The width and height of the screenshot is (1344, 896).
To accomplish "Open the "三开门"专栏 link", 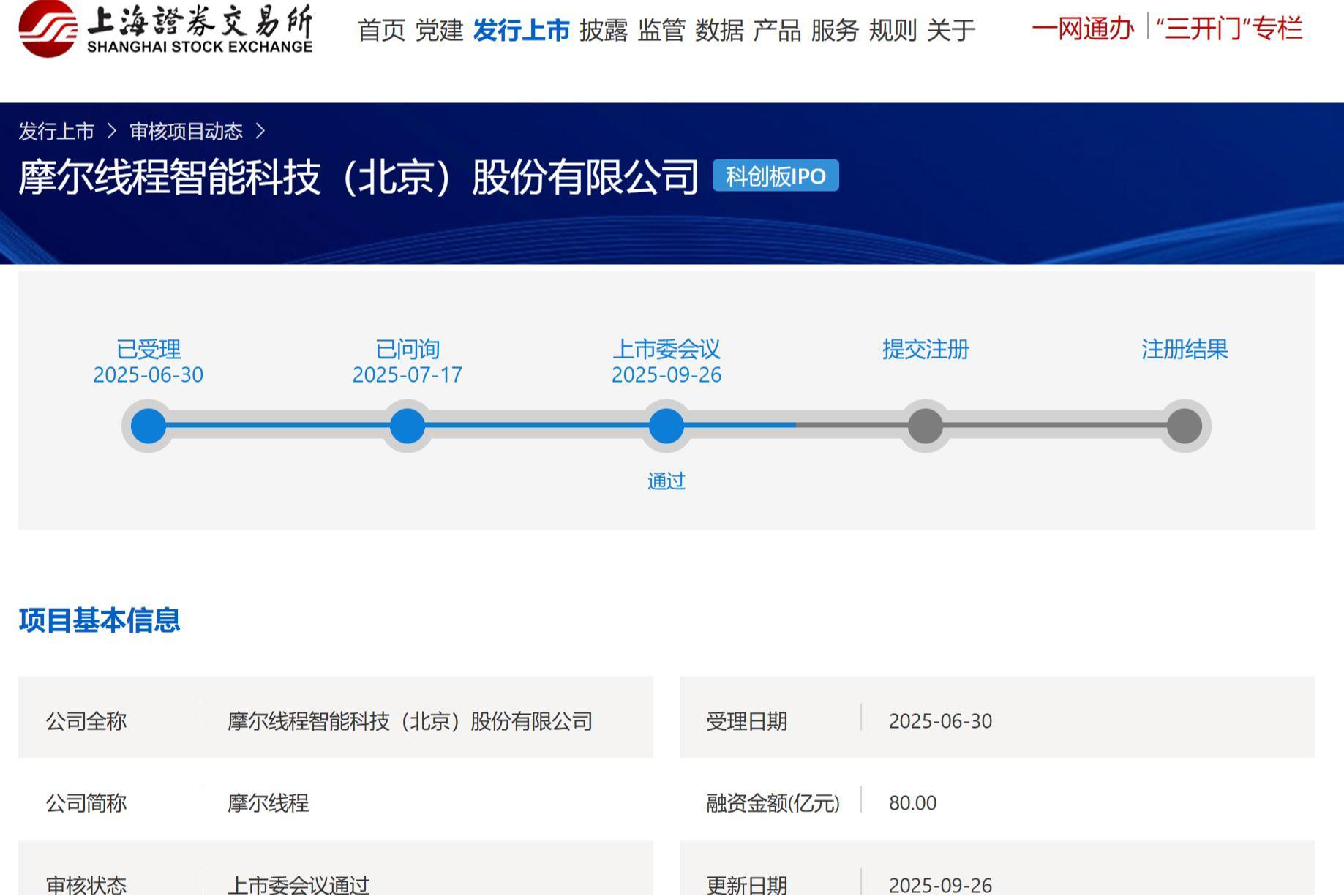I will (x=1229, y=29).
